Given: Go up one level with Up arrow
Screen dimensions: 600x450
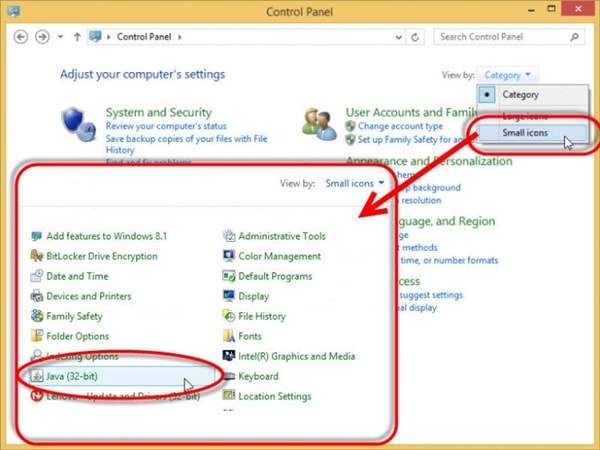Looking at the screenshot, I should (77, 37).
